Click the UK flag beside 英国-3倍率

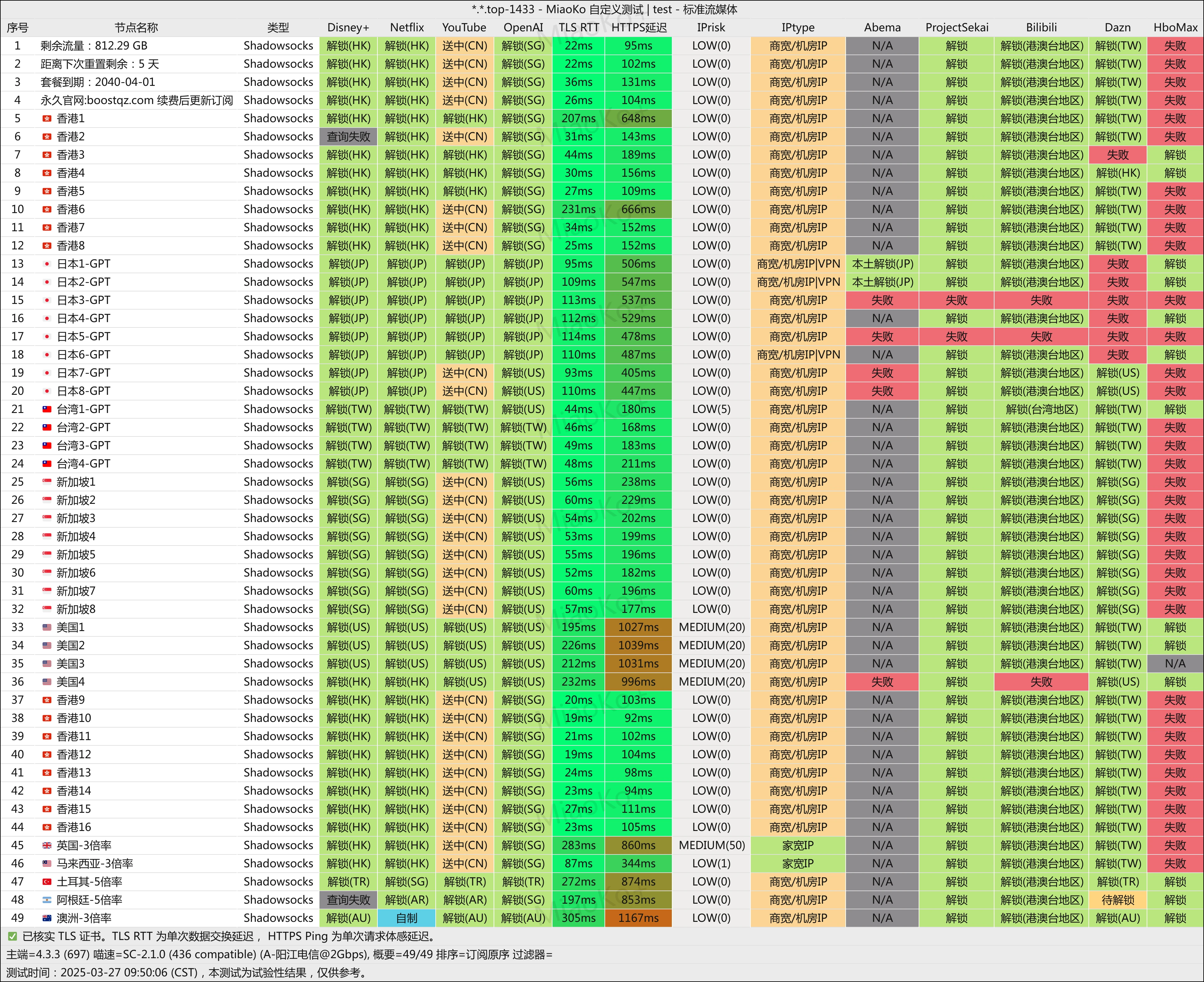(47, 845)
